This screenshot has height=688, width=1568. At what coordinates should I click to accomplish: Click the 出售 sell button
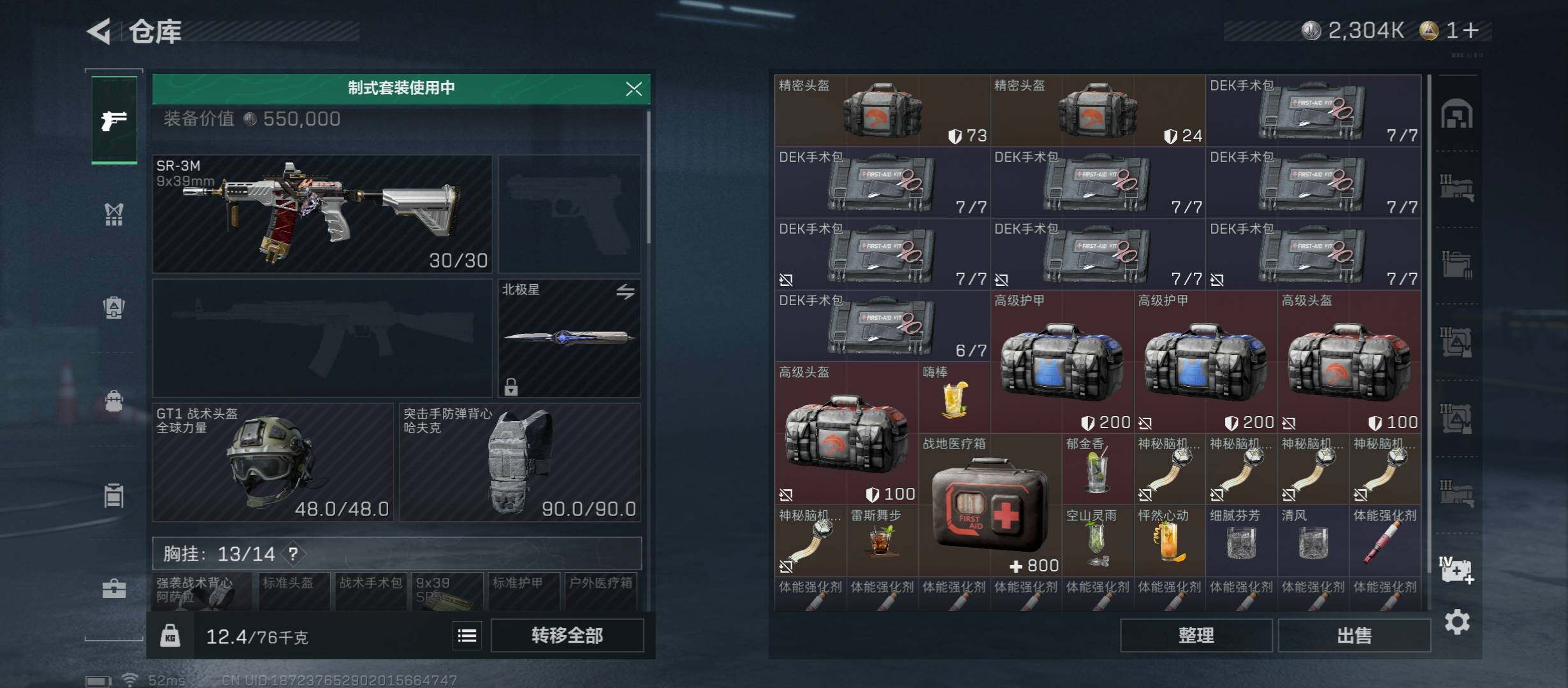point(1354,635)
